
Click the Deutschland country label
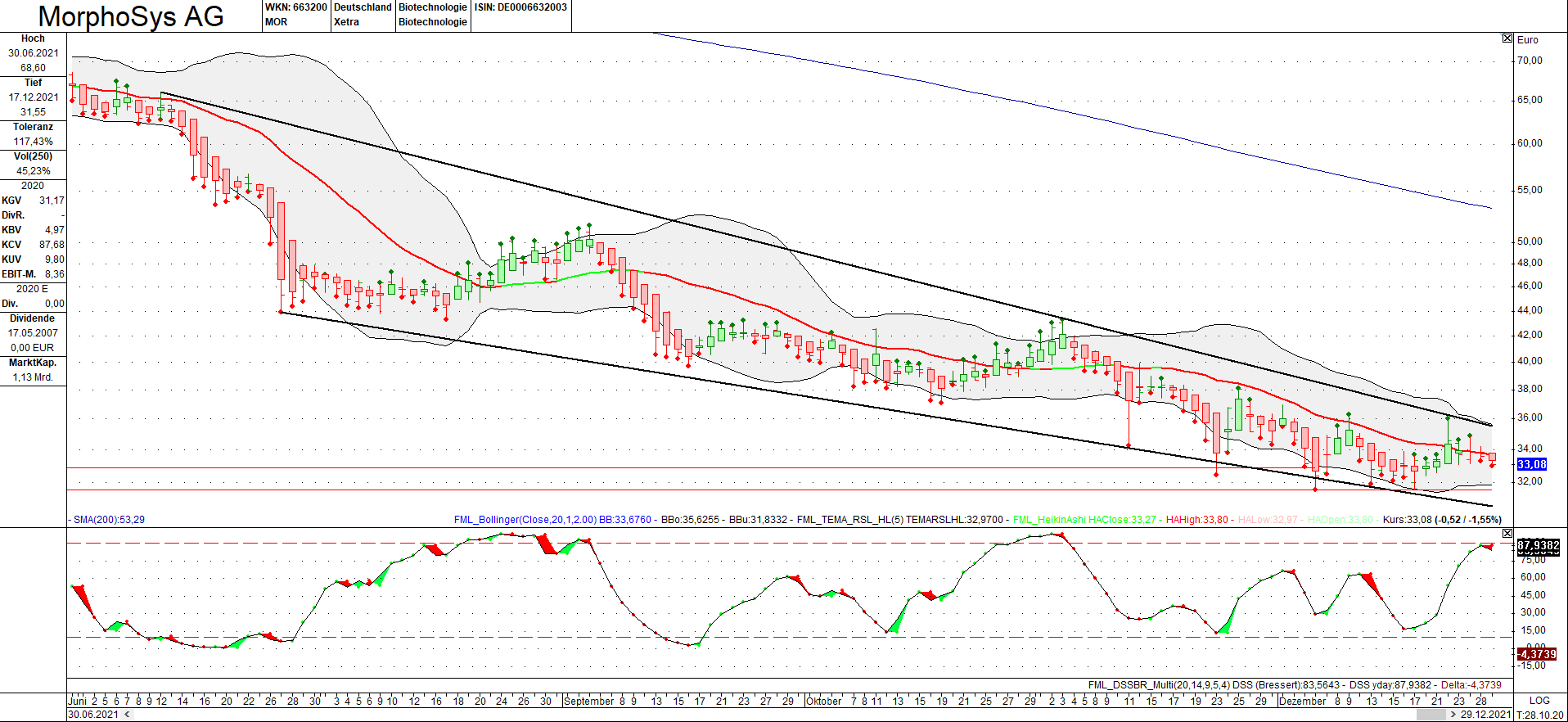(x=363, y=7)
